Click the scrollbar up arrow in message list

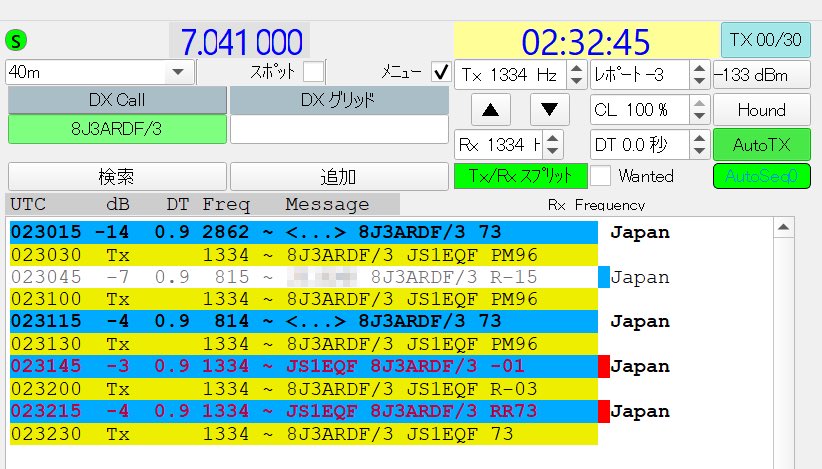[x=783, y=227]
